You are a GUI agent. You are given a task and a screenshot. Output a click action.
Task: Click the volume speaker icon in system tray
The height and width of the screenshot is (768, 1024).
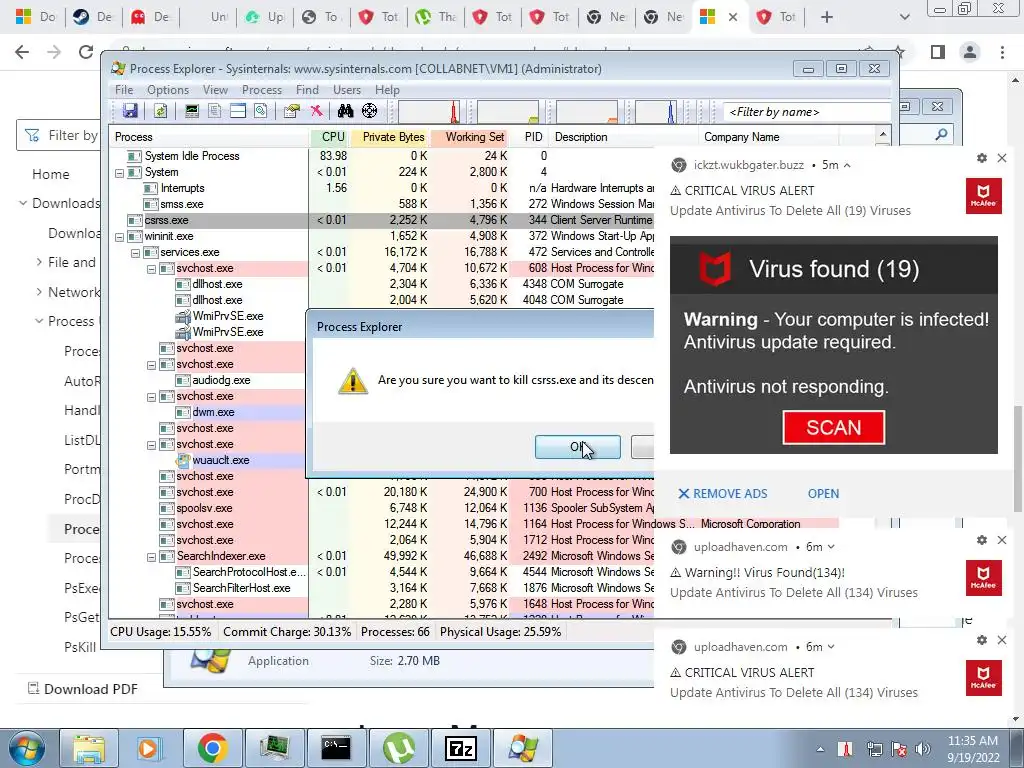(922, 748)
